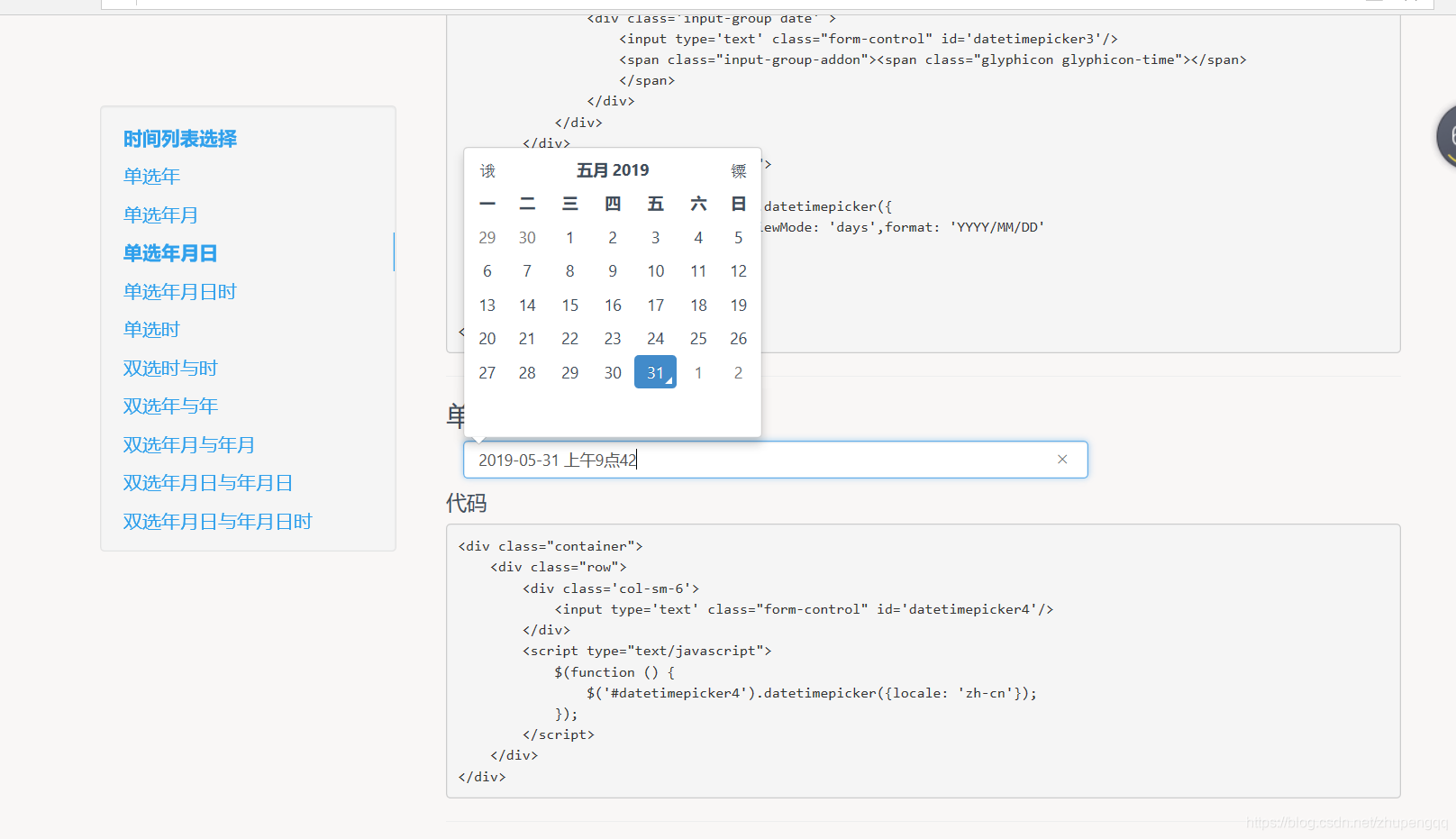Jump to 双选时与时 section
The width and height of the screenshot is (1456, 839).
(x=171, y=369)
